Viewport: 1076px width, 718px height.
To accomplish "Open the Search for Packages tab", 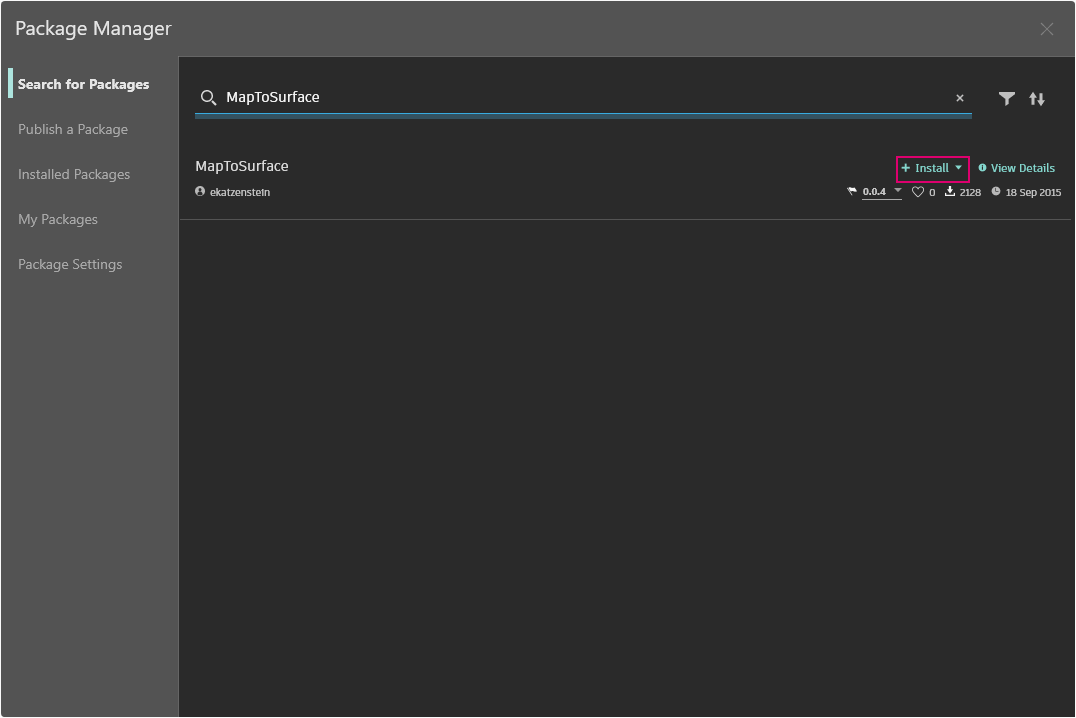I will [x=83, y=84].
